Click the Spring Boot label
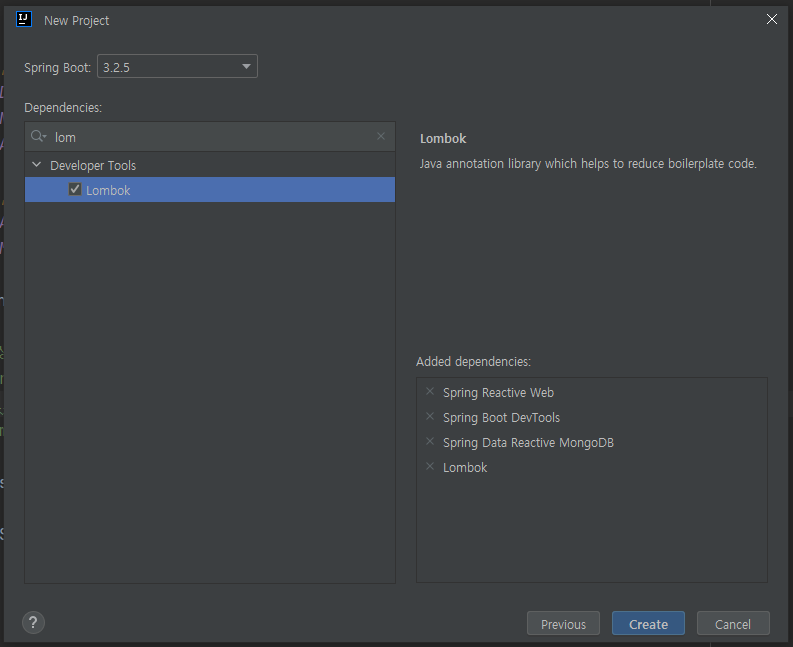Image resolution: width=793 pixels, height=647 pixels. pos(58,68)
